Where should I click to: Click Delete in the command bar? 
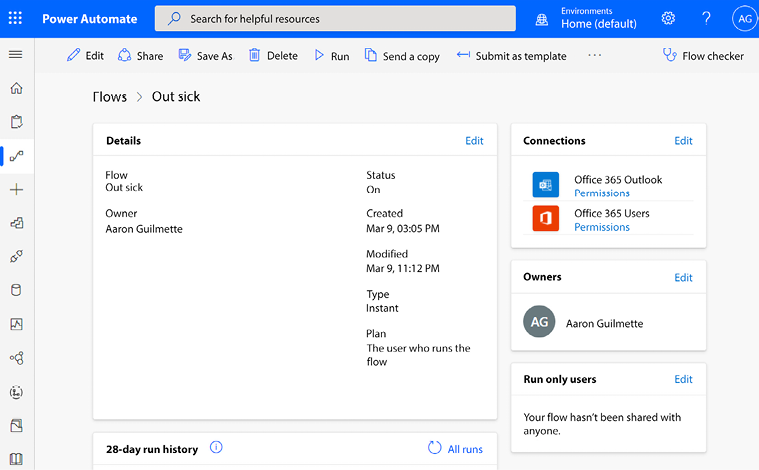click(273, 56)
